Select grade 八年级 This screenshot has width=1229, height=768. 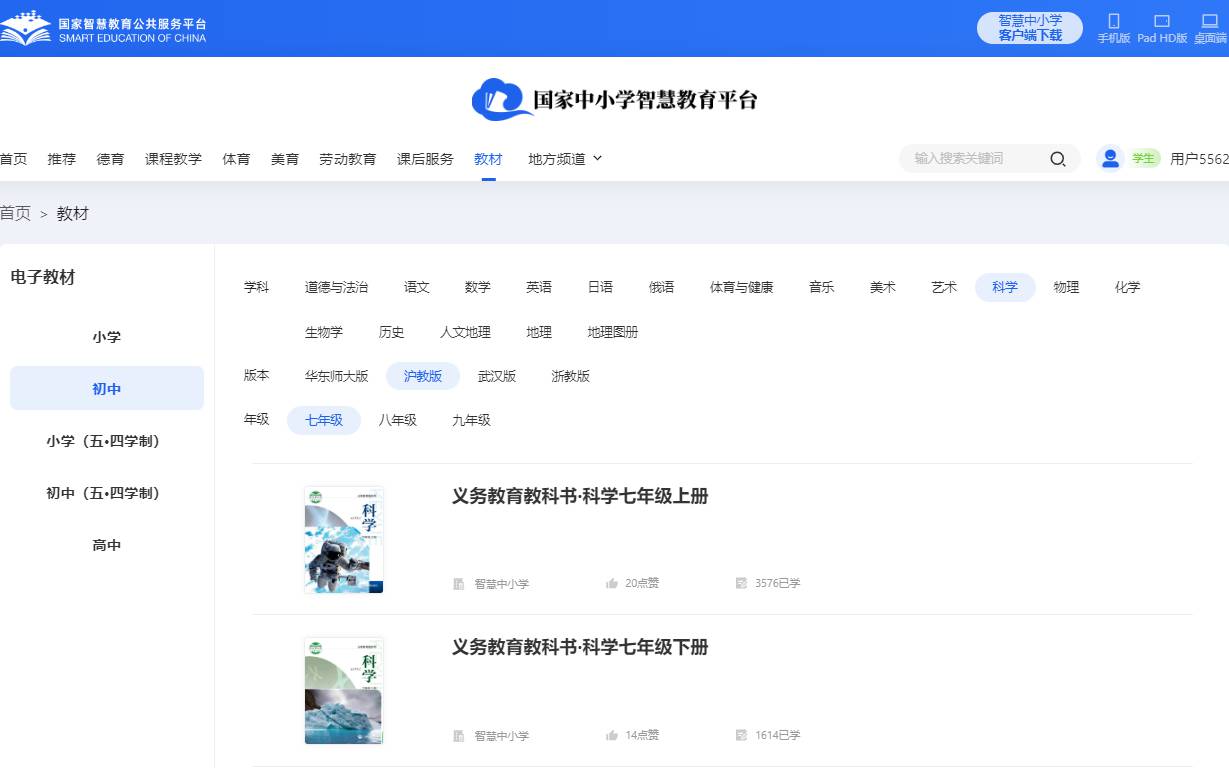[x=397, y=420]
